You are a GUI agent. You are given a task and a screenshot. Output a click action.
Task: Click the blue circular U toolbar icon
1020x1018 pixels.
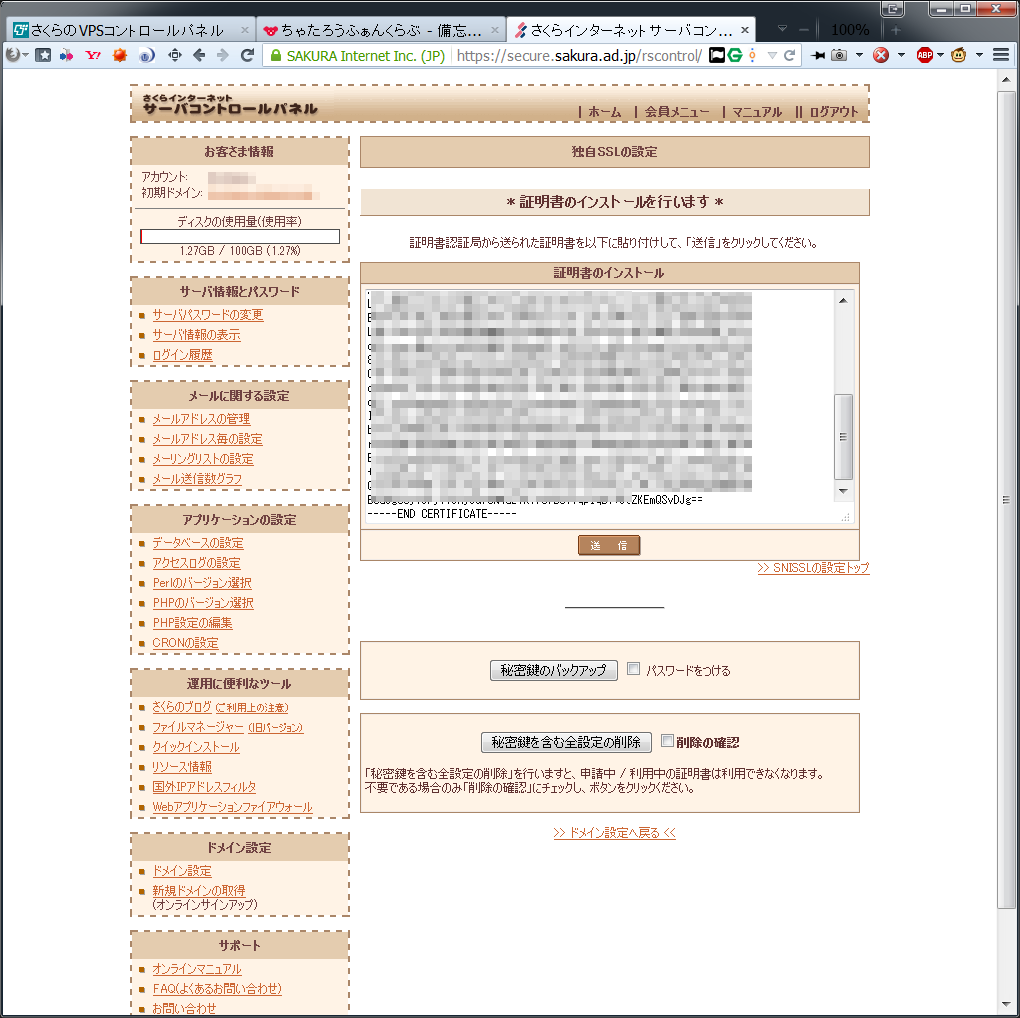click(146, 55)
